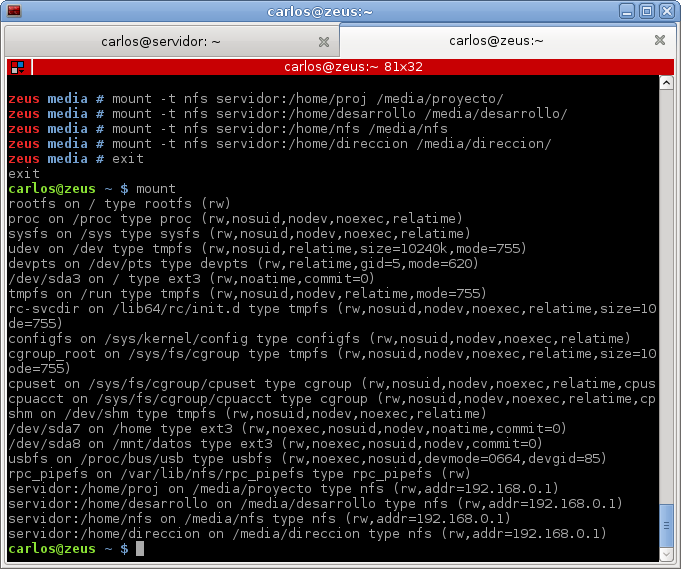
Task: Click the 'servidor:/home/desarrollo on /media/desarrollo' line
Action: (x=315, y=503)
